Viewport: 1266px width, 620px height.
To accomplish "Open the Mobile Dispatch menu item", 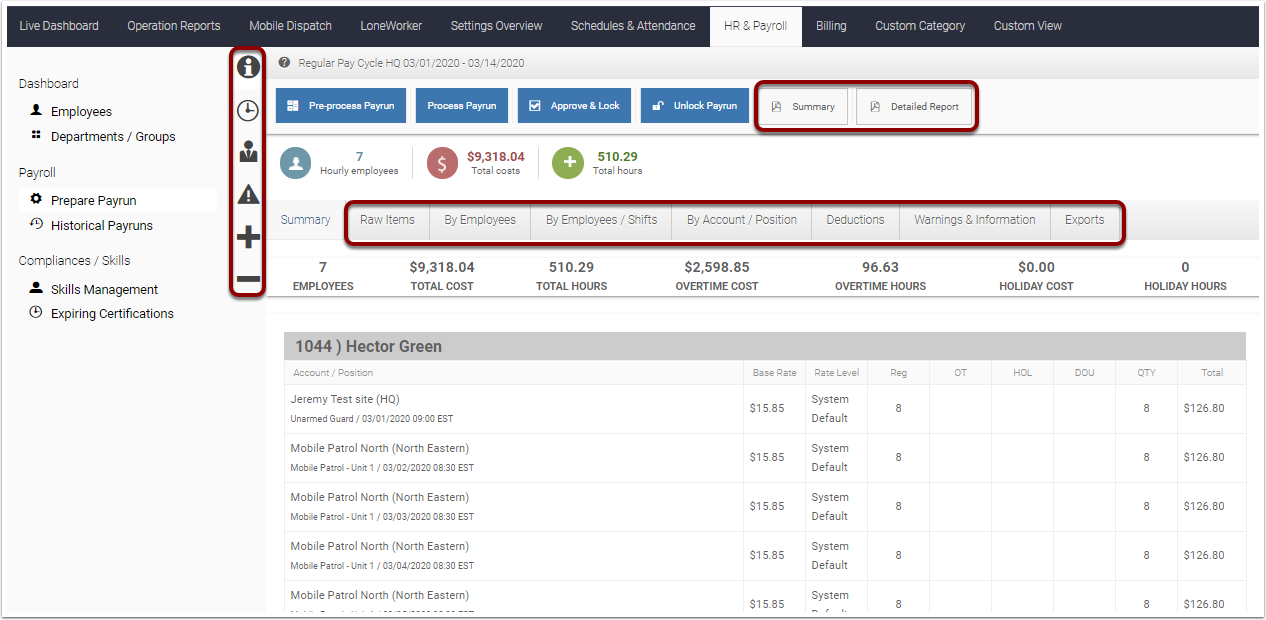I will click(x=290, y=25).
